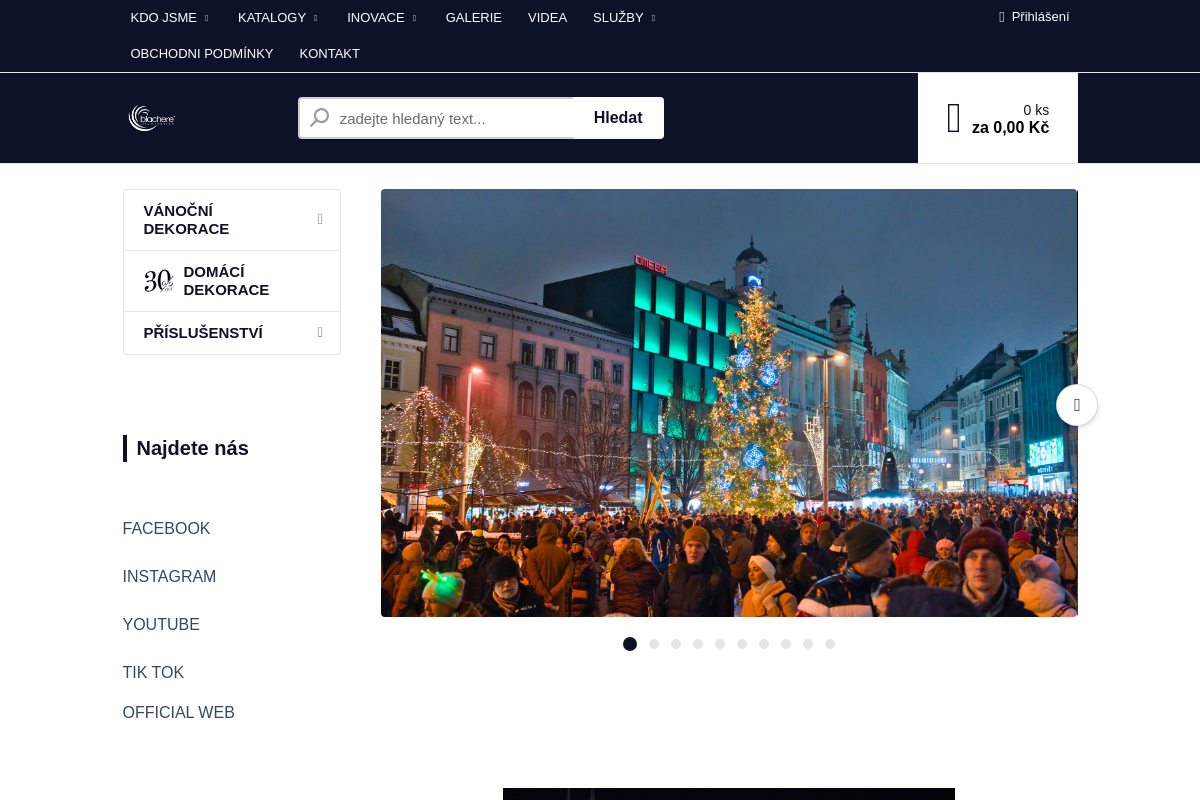This screenshot has height=800, width=1200.
Task: Click the Christmas market slideshow image
Action: (x=728, y=403)
